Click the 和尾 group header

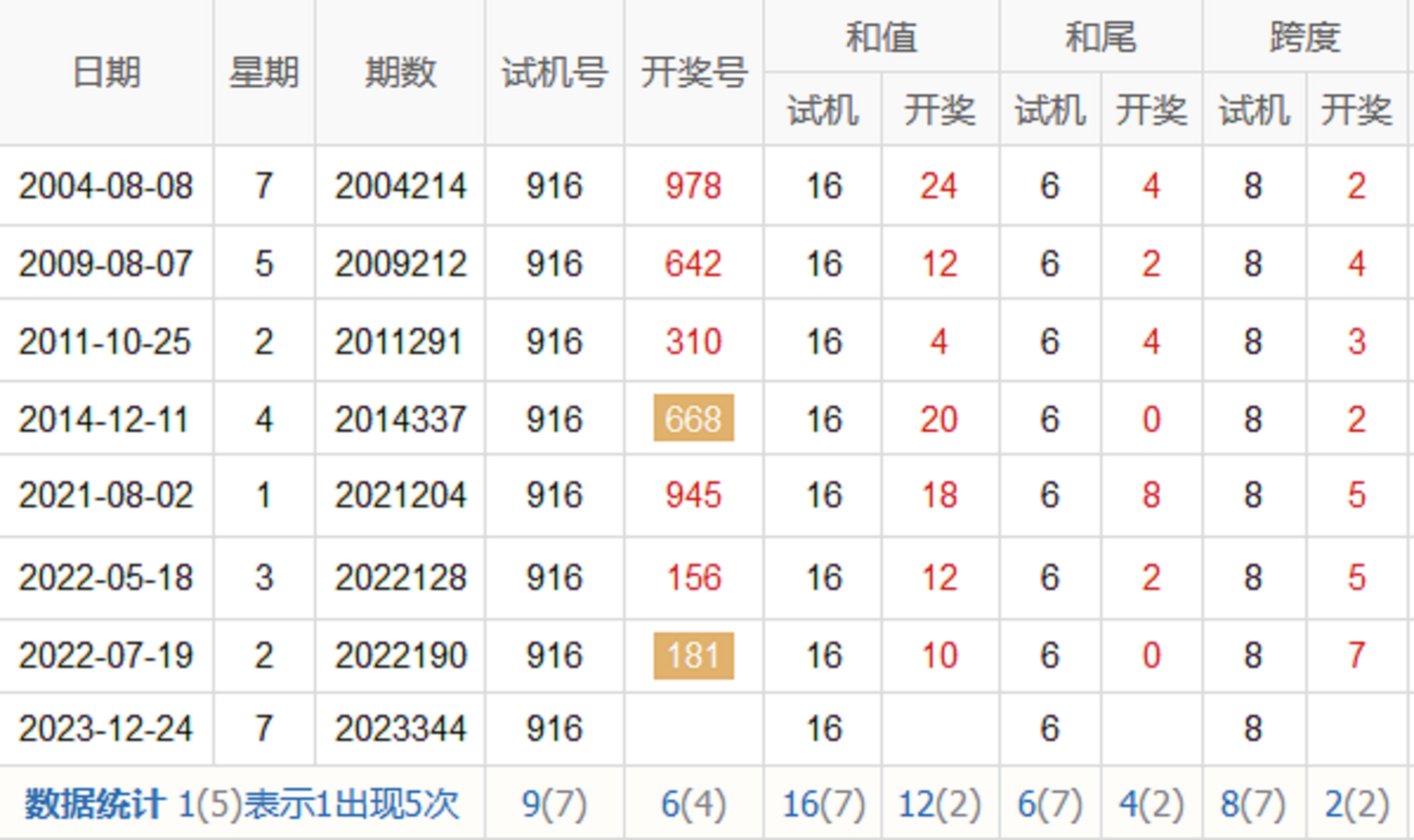[x=1100, y=37]
